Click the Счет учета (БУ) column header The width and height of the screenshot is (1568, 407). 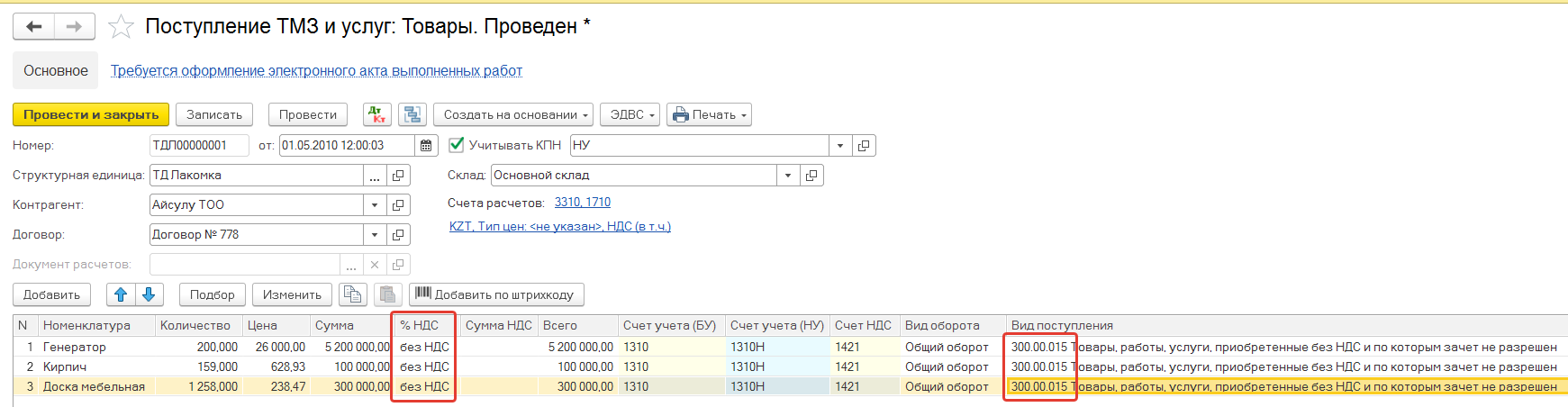pos(671,325)
